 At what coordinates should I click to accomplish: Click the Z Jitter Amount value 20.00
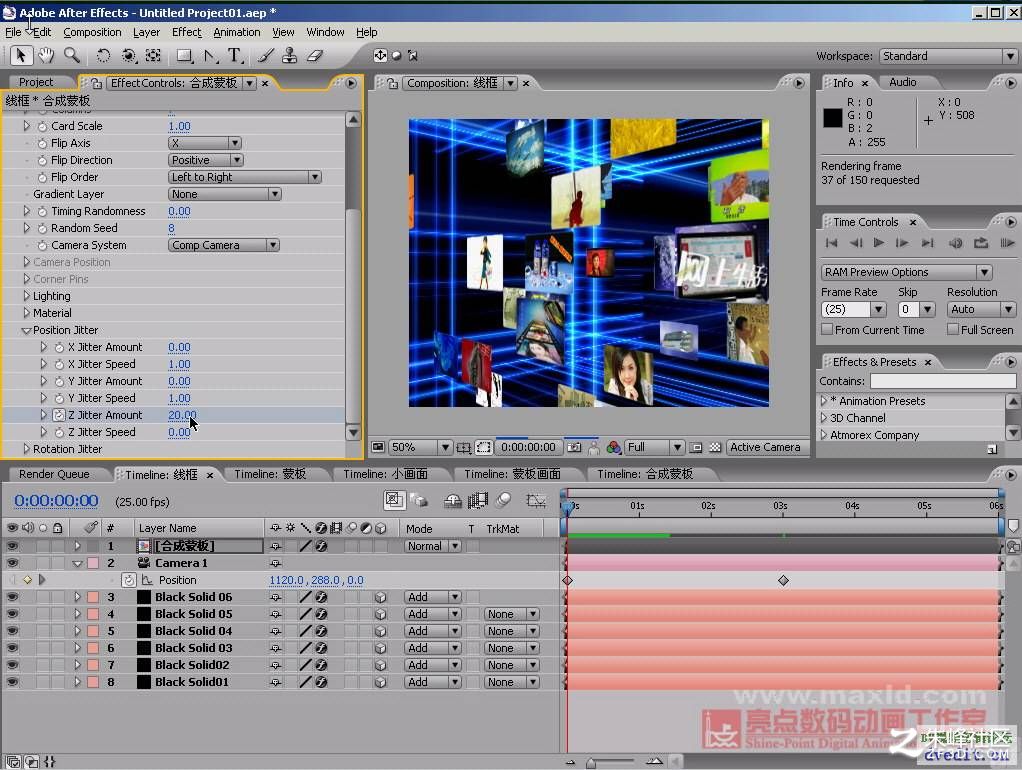click(x=182, y=415)
